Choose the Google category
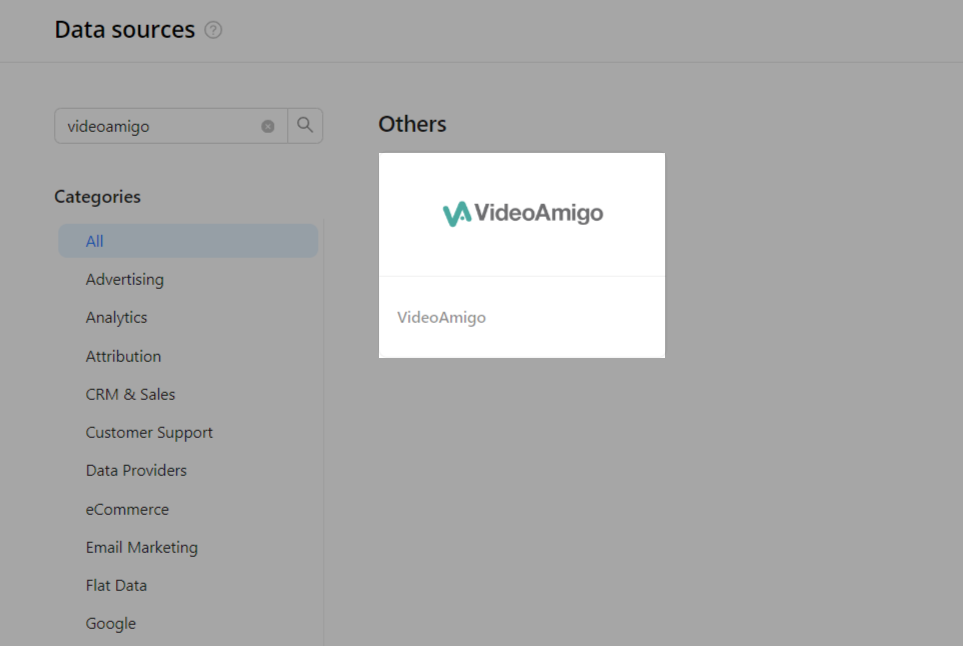Screen dimensions: 963x646 click(x=110, y=623)
